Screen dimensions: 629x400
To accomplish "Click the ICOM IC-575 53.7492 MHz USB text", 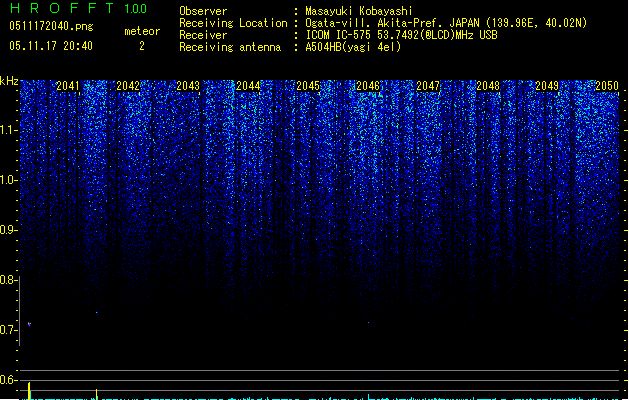I will [x=402, y=35].
